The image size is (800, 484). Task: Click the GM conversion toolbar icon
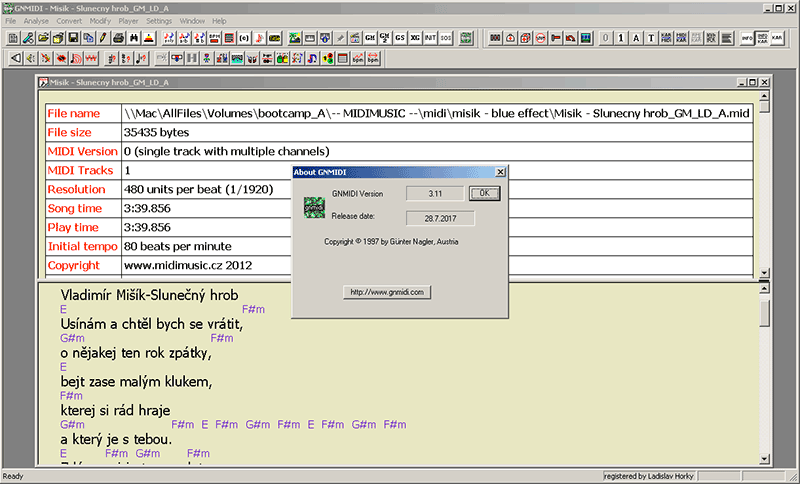pyautogui.click(x=370, y=38)
